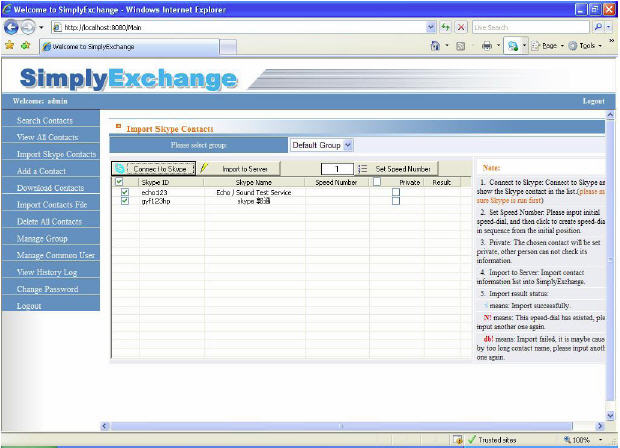Click the initial speed number input field
The height and width of the screenshot is (448, 620).
click(x=337, y=169)
